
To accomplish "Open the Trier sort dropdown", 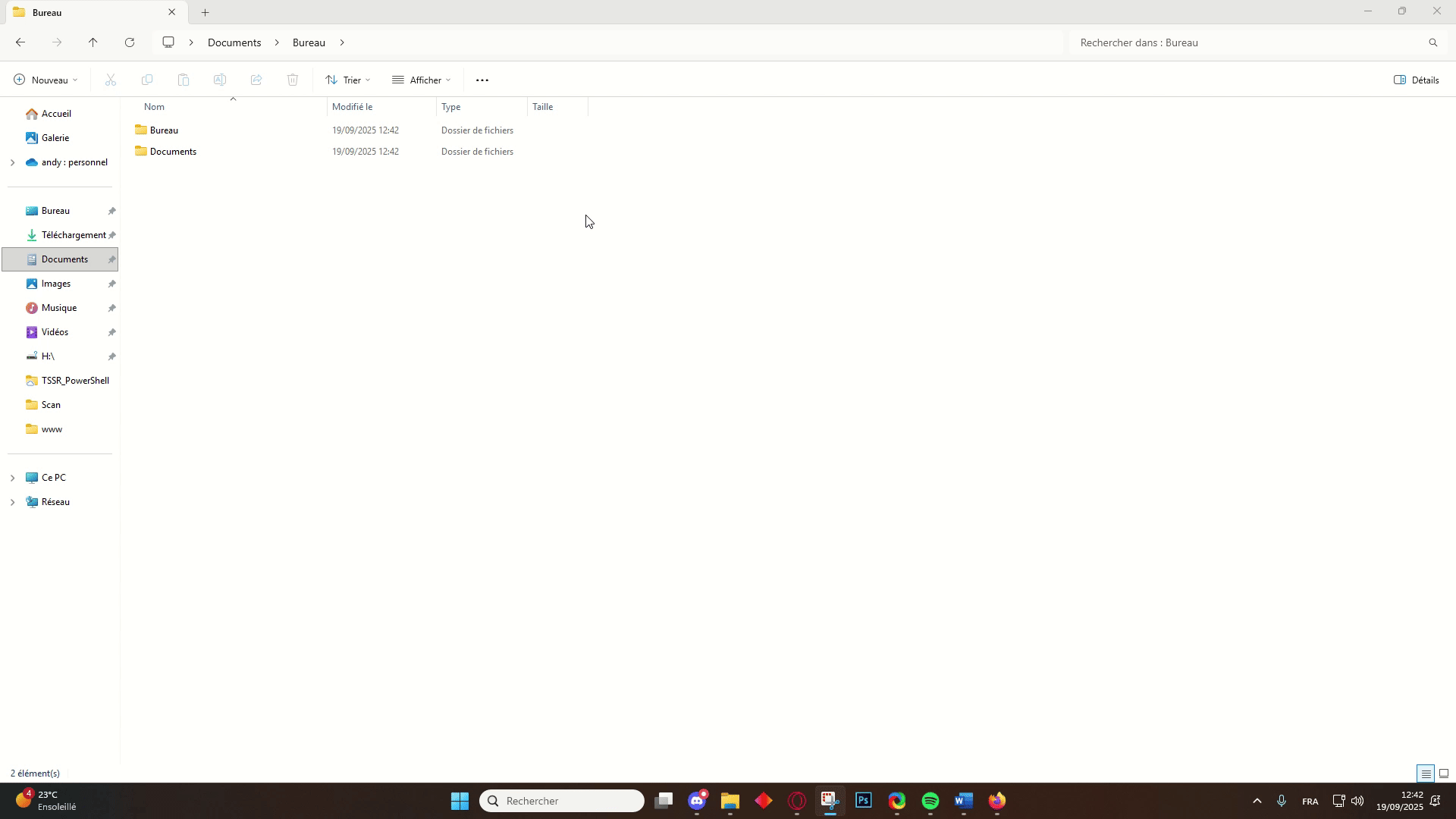I will 348,80.
